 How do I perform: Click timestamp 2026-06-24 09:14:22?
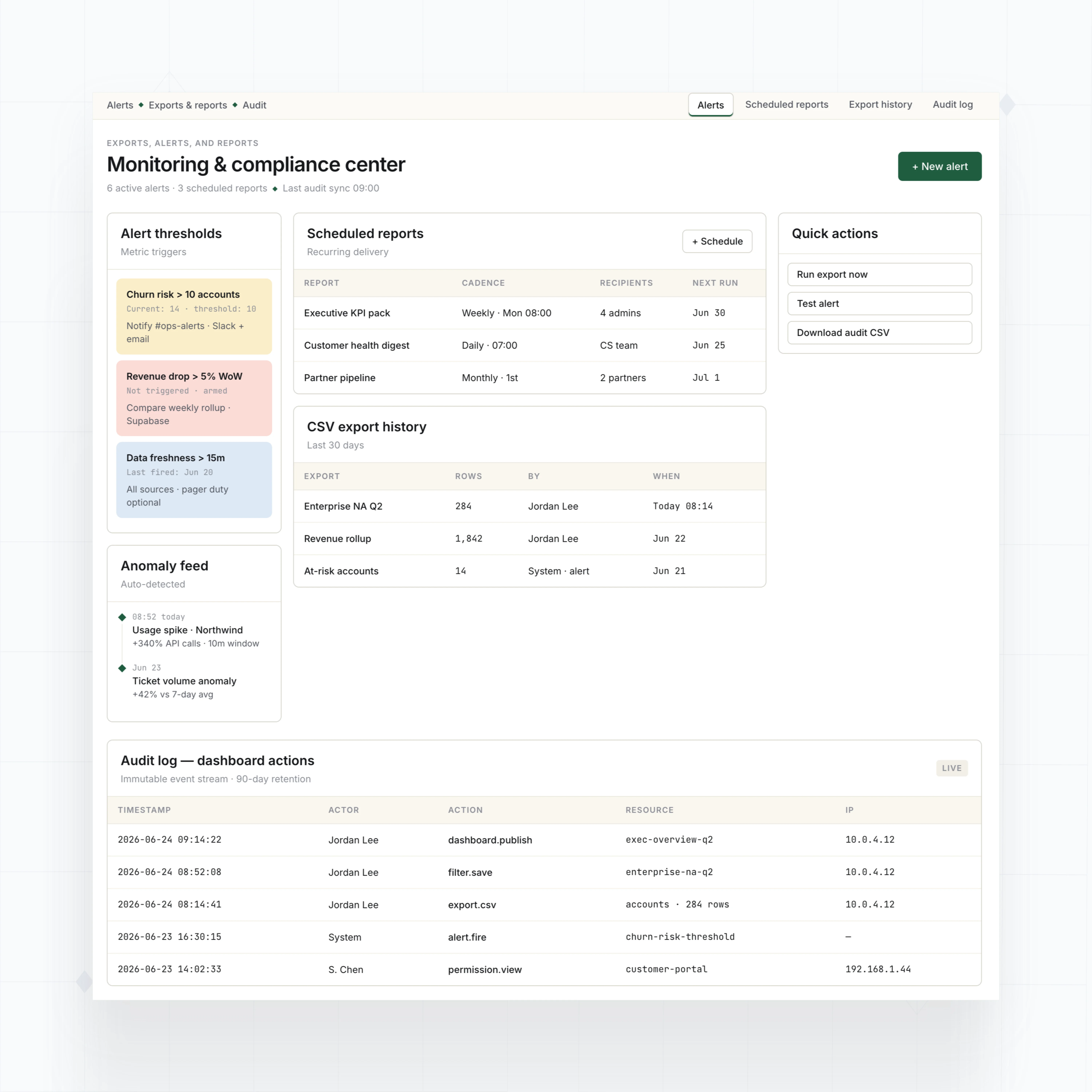click(x=170, y=840)
